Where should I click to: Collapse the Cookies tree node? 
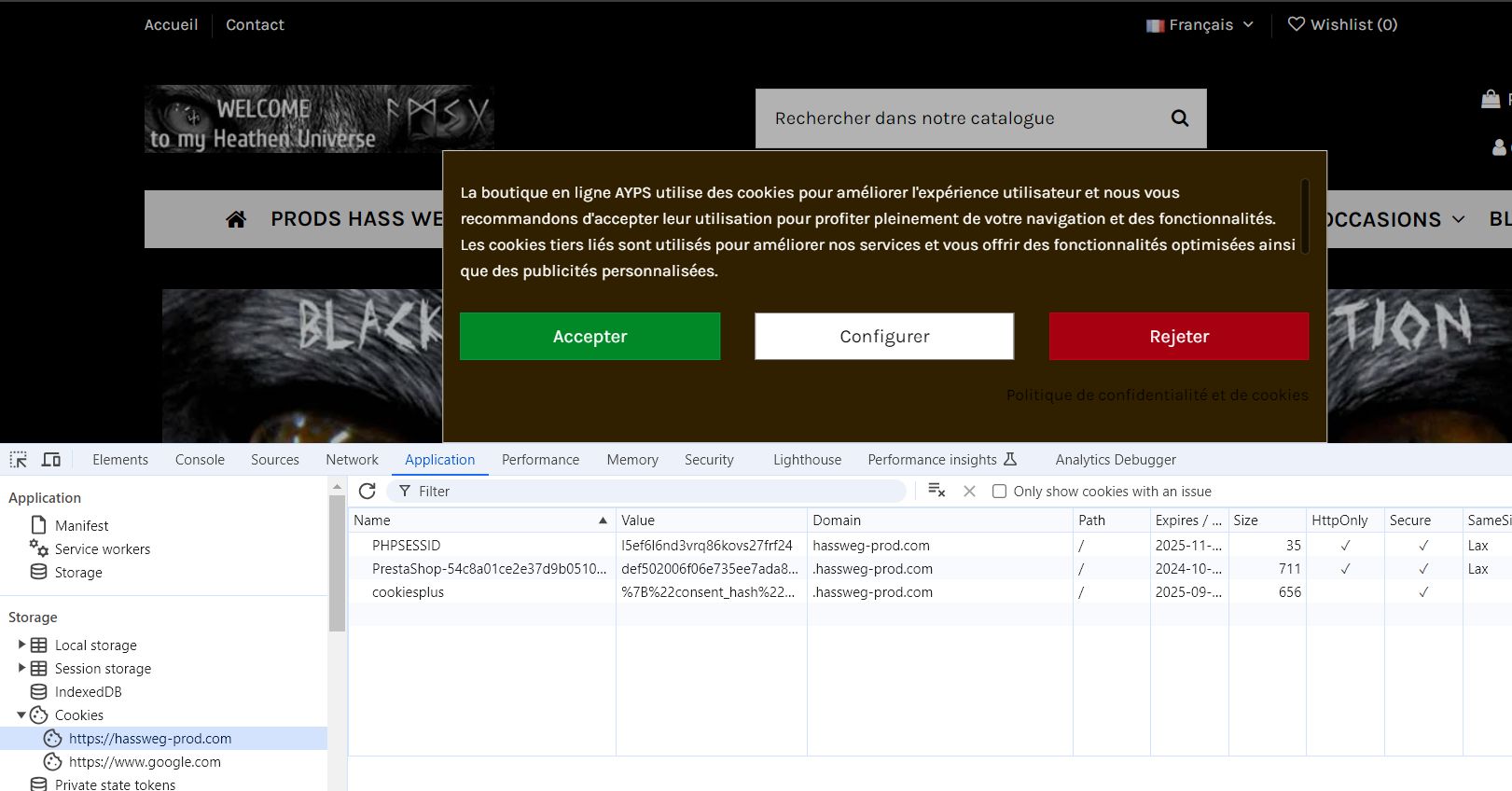pyautogui.click(x=21, y=715)
